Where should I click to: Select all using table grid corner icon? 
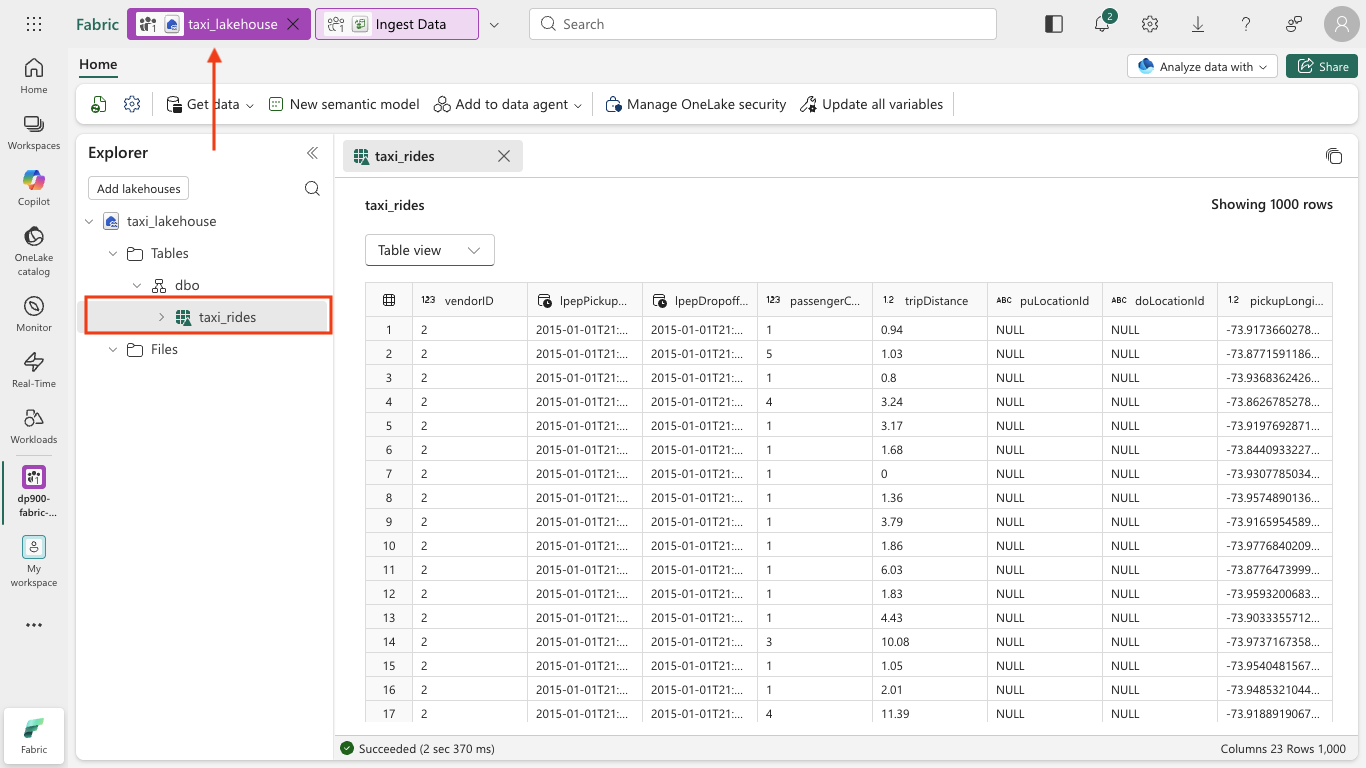point(389,300)
